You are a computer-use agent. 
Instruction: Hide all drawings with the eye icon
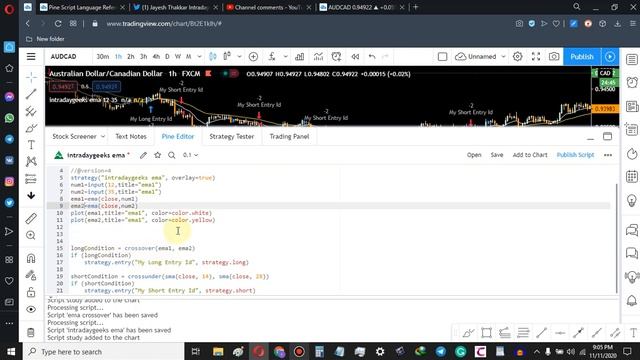tap(31, 309)
